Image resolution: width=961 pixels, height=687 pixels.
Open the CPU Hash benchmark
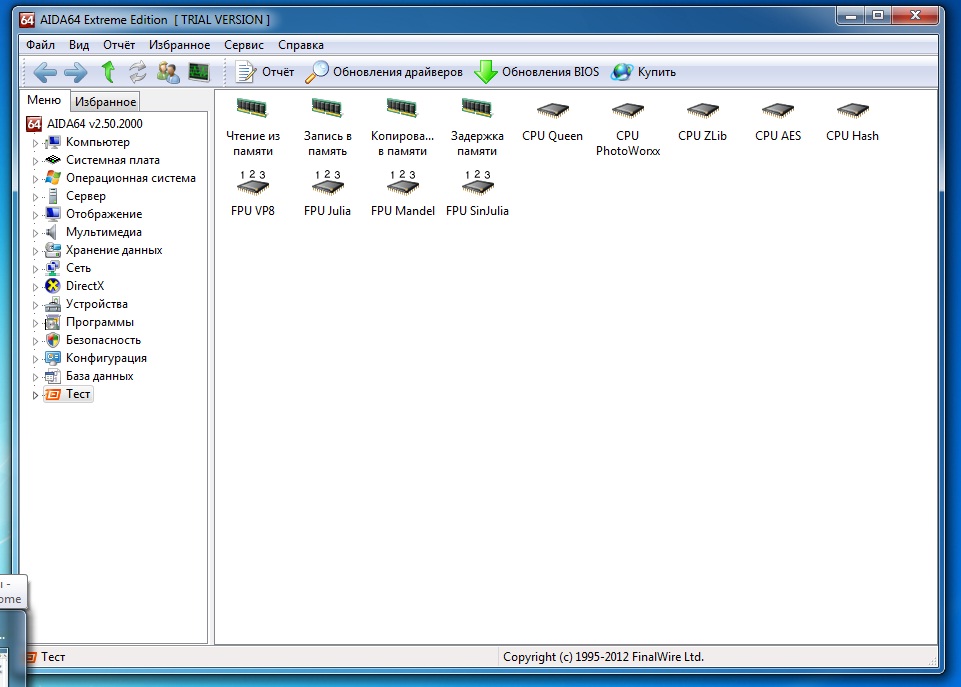tap(852, 121)
